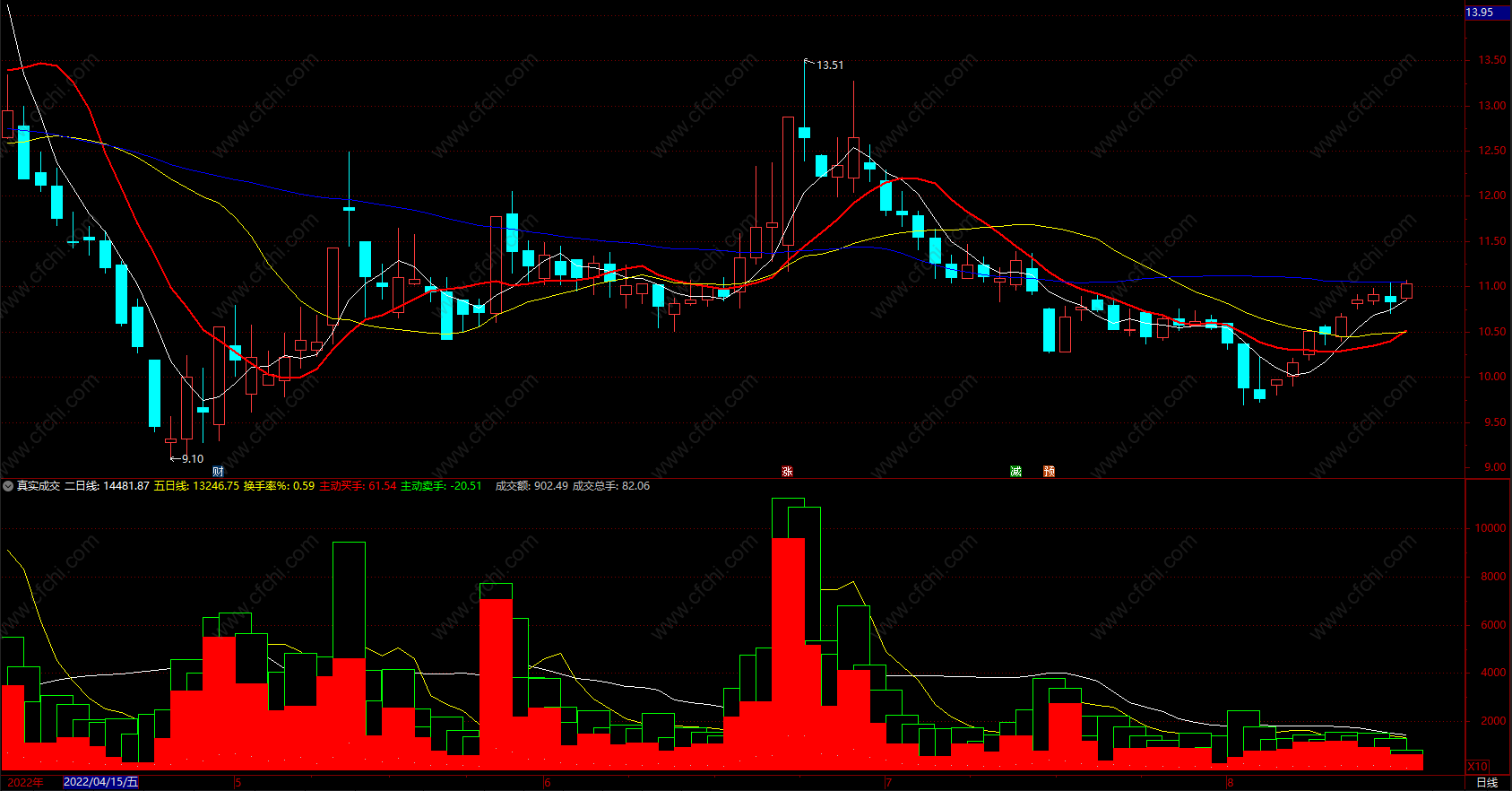Click the 涨 event marker icon
This screenshot has height=791, width=1512.
point(787,471)
